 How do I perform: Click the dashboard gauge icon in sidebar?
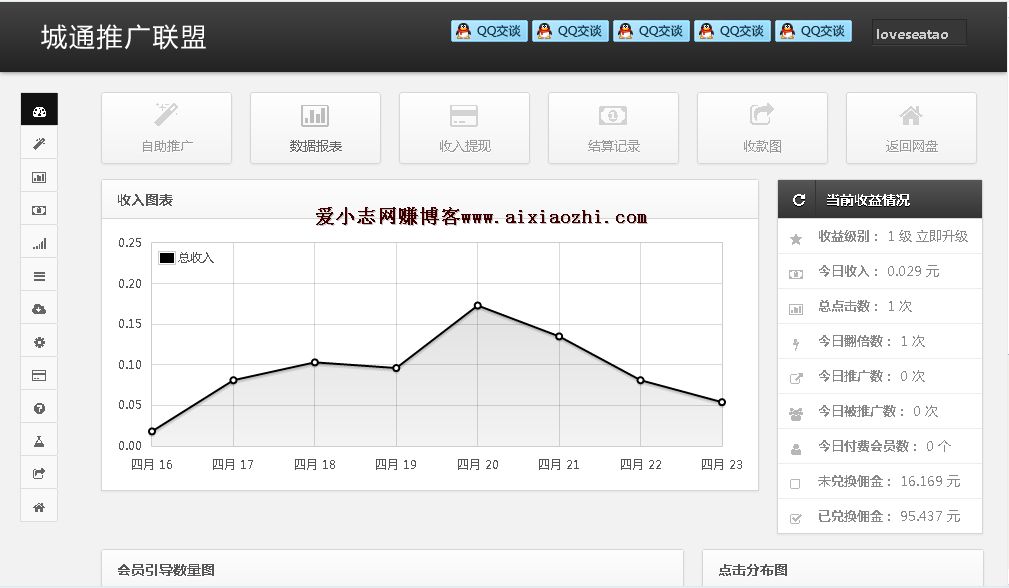click(x=39, y=111)
